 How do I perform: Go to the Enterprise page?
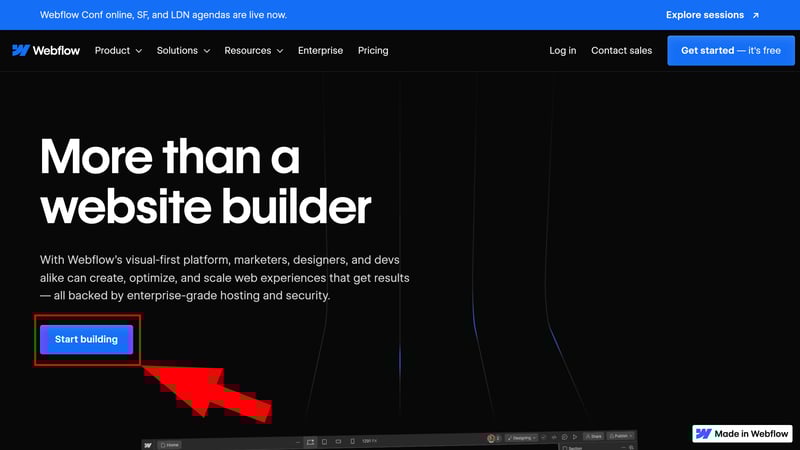(x=320, y=51)
